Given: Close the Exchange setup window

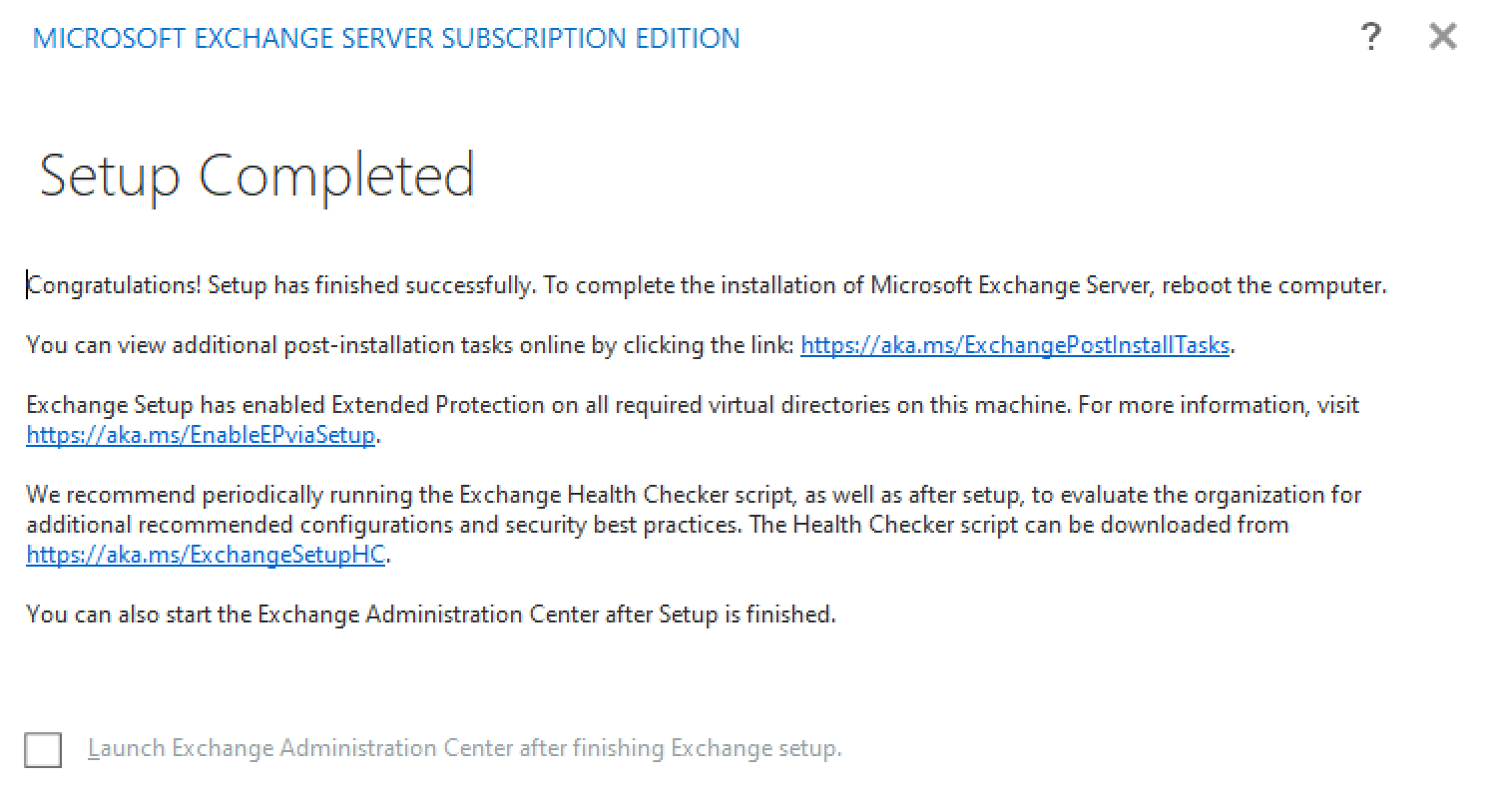Looking at the screenshot, I should point(1442,38).
